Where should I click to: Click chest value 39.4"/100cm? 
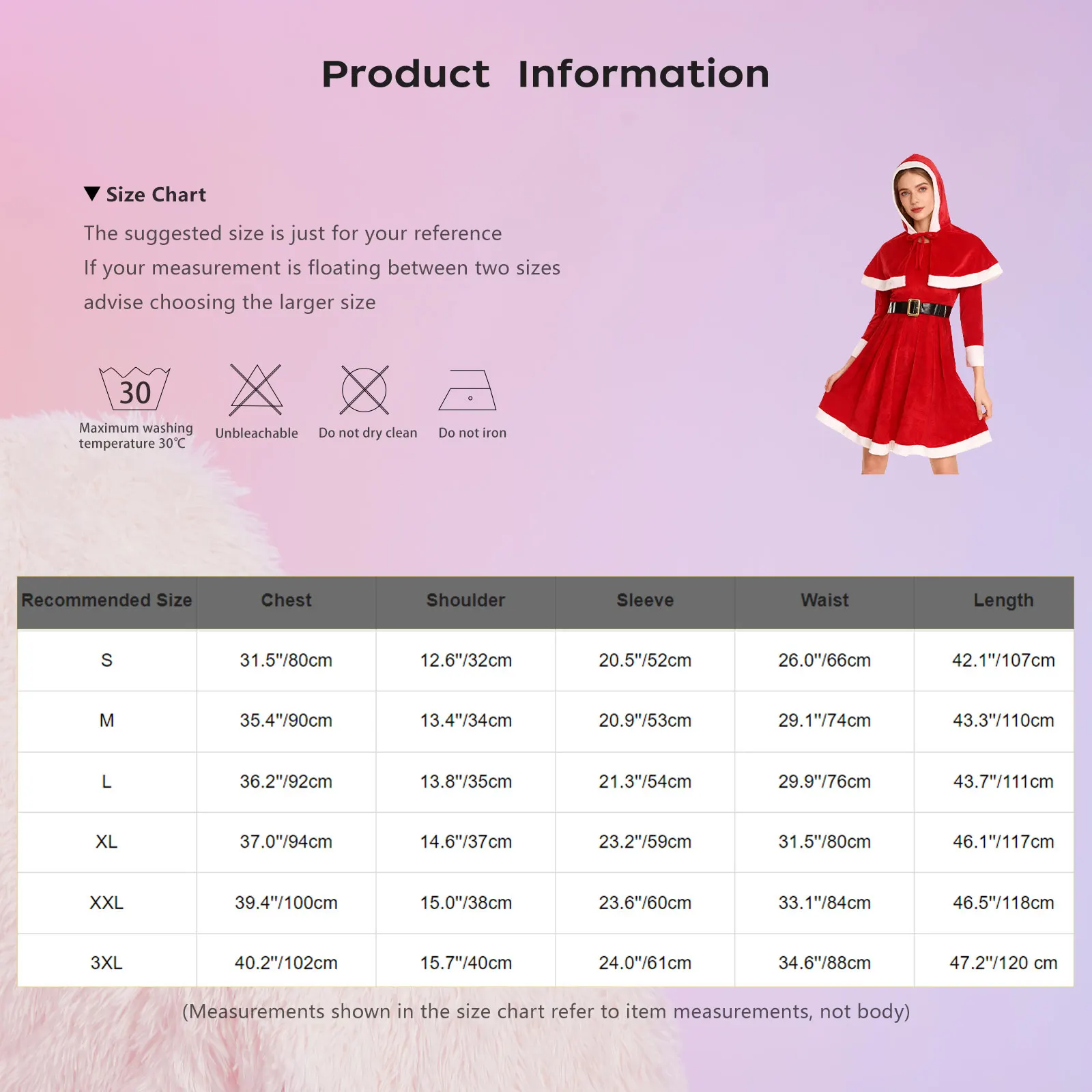[286, 902]
